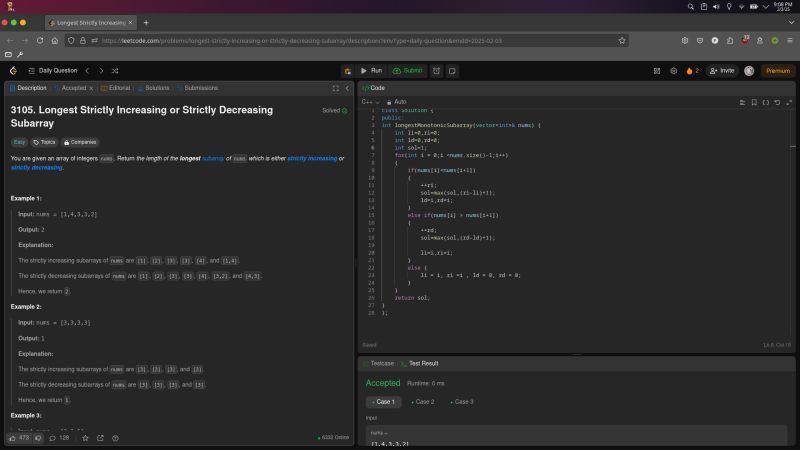The width and height of the screenshot is (800, 450).
Task: Expand the Topics tag
Action: pos(44,142)
